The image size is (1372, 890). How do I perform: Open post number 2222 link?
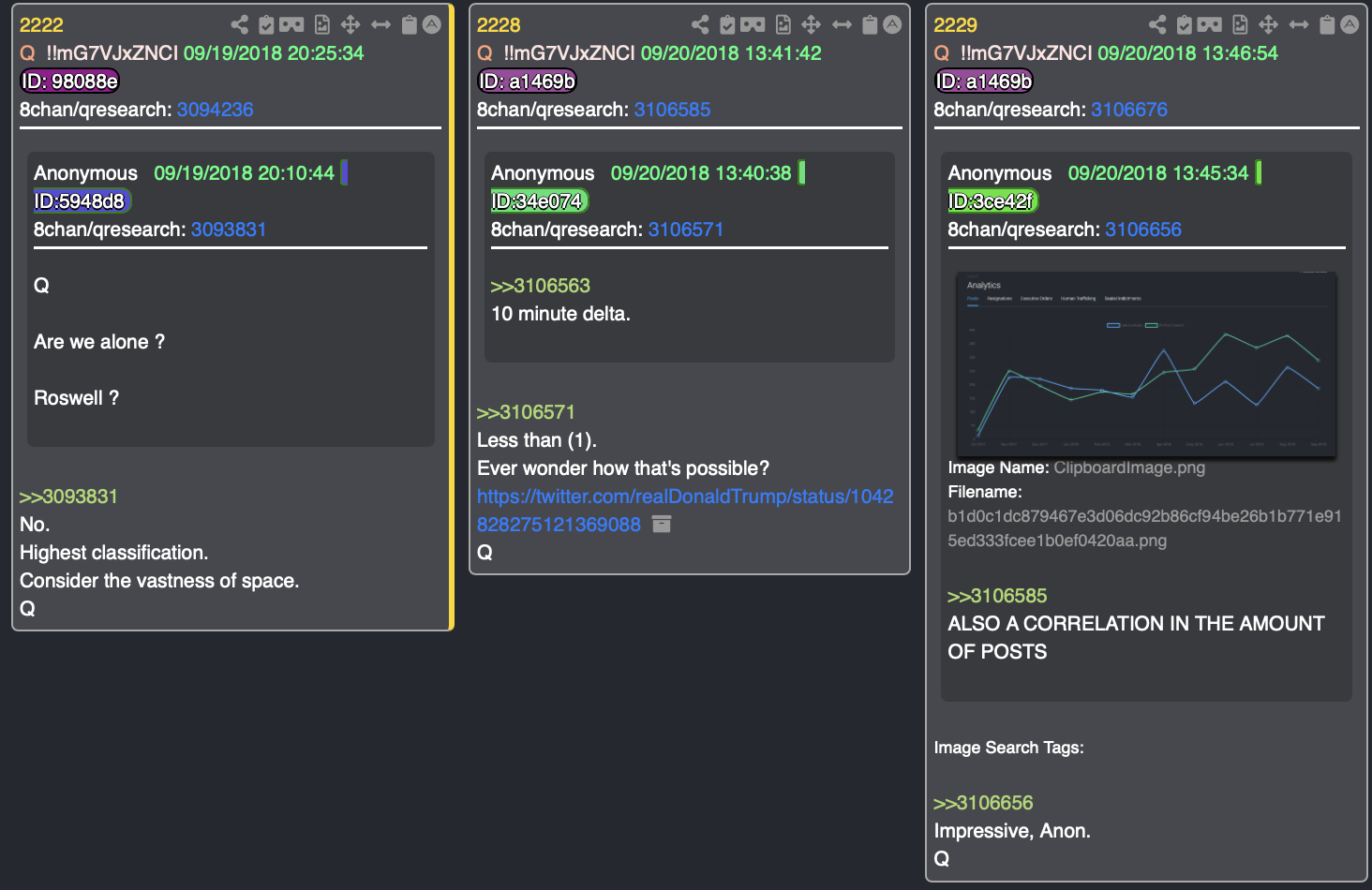(x=41, y=25)
